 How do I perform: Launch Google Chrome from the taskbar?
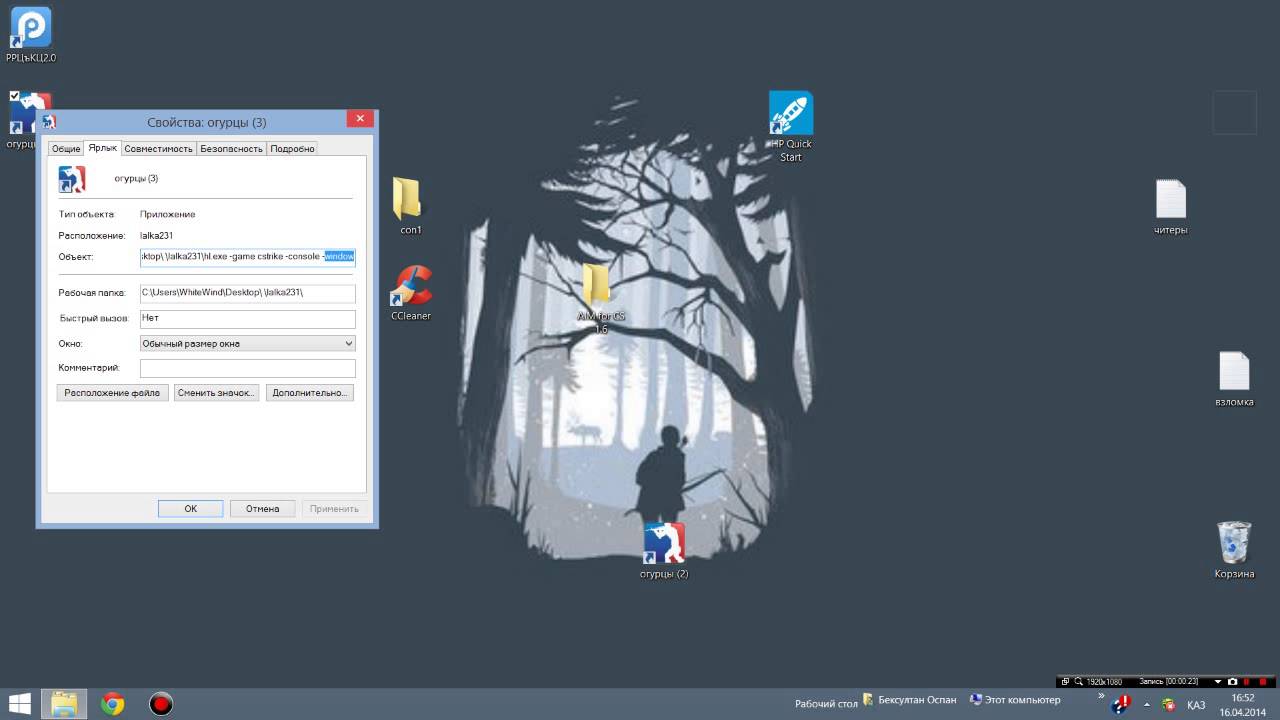(112, 704)
